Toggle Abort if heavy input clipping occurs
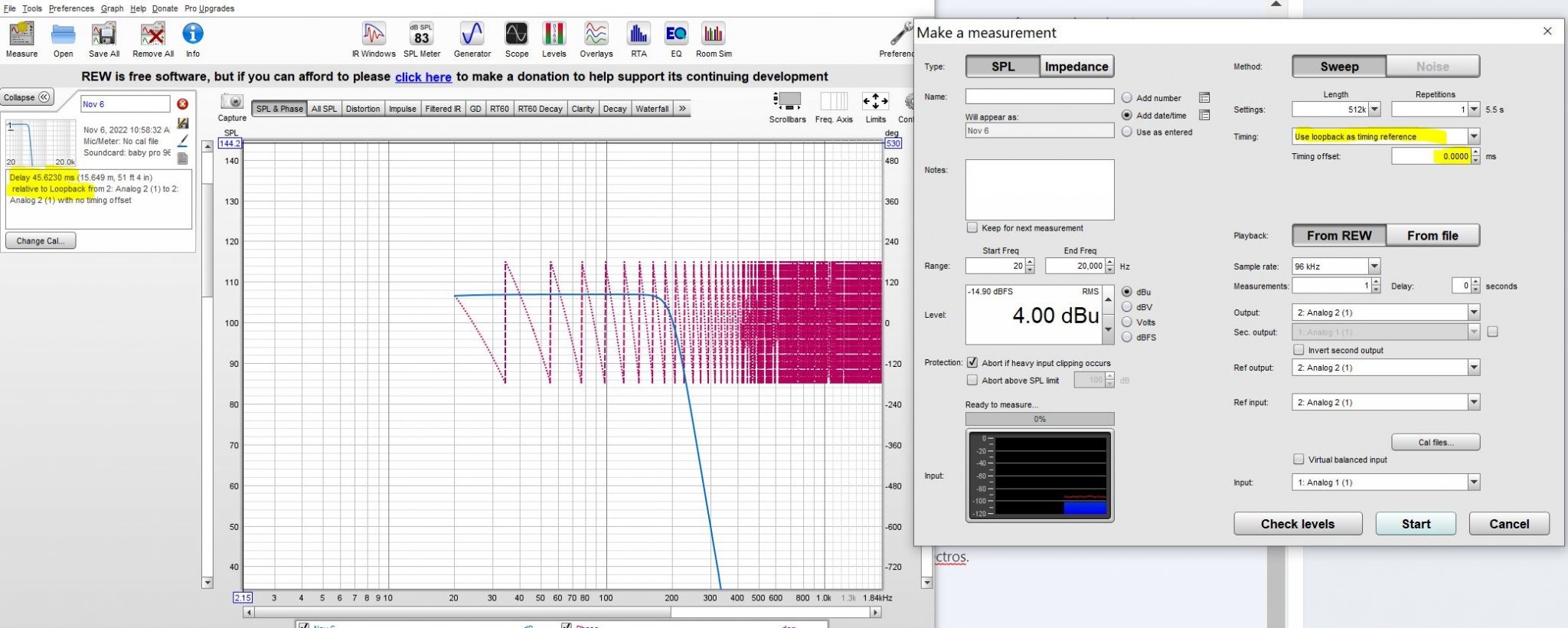The height and width of the screenshot is (628, 1568). click(x=972, y=362)
